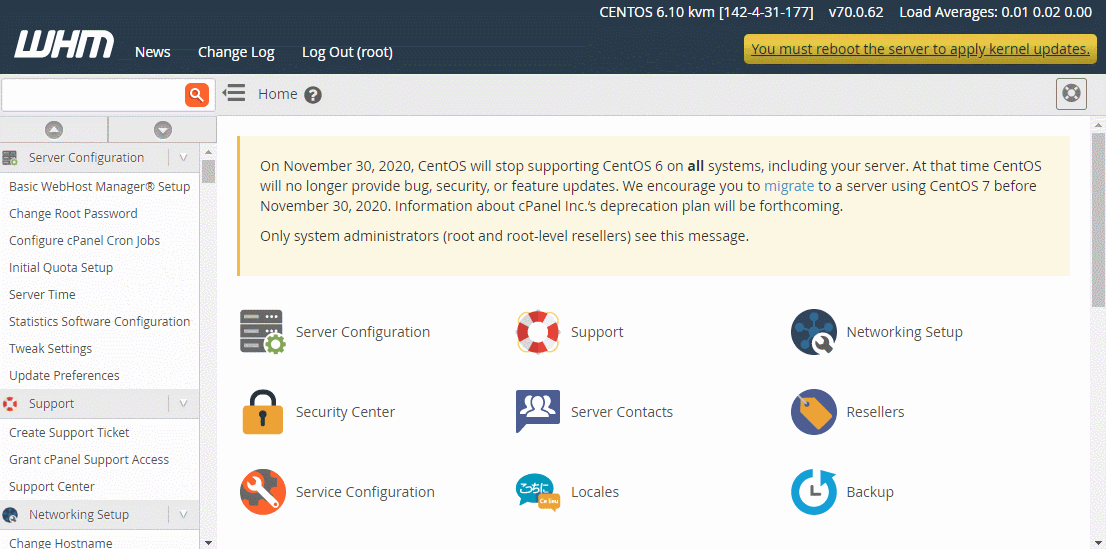This screenshot has height=549, width=1106.
Task: Open Support Center in sidebar
Action: tap(51, 486)
